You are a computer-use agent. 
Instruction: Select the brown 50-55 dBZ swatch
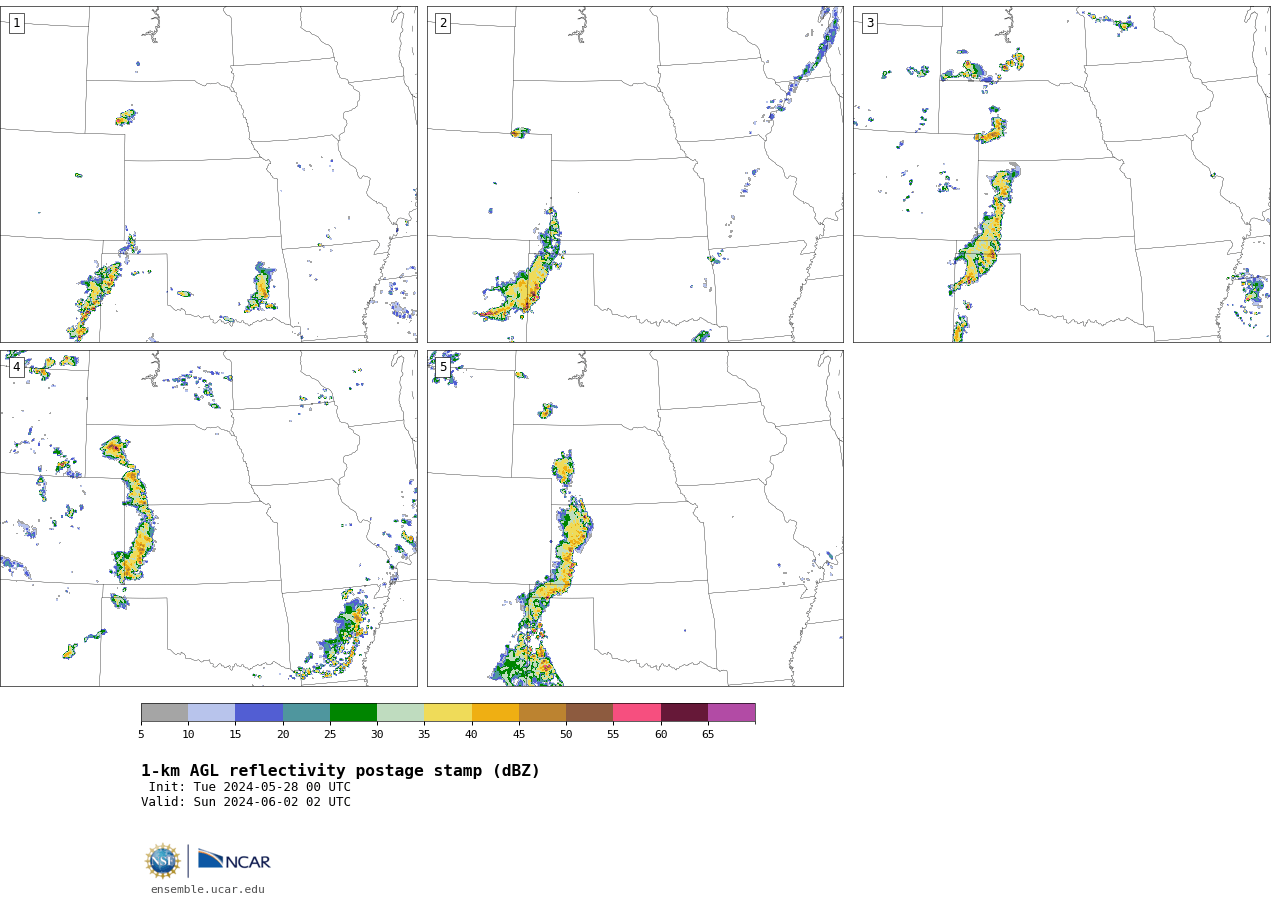[590, 713]
